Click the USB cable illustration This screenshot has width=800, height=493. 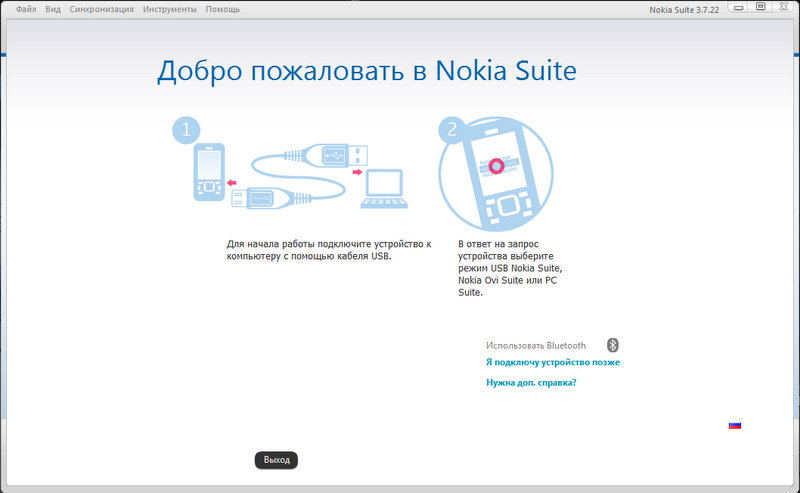click(x=299, y=176)
